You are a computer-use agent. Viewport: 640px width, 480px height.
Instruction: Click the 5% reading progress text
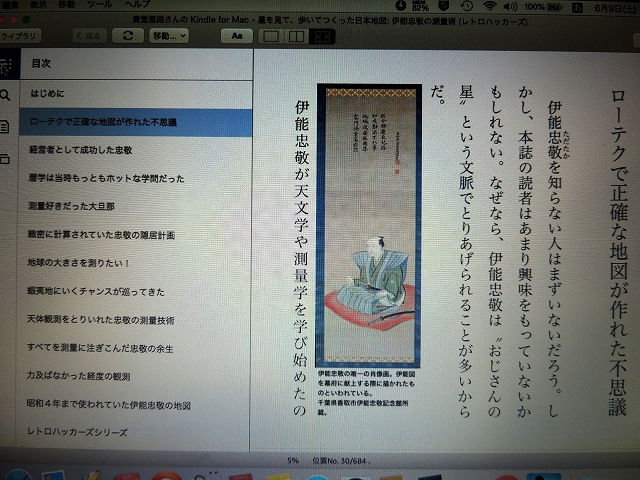point(293,461)
